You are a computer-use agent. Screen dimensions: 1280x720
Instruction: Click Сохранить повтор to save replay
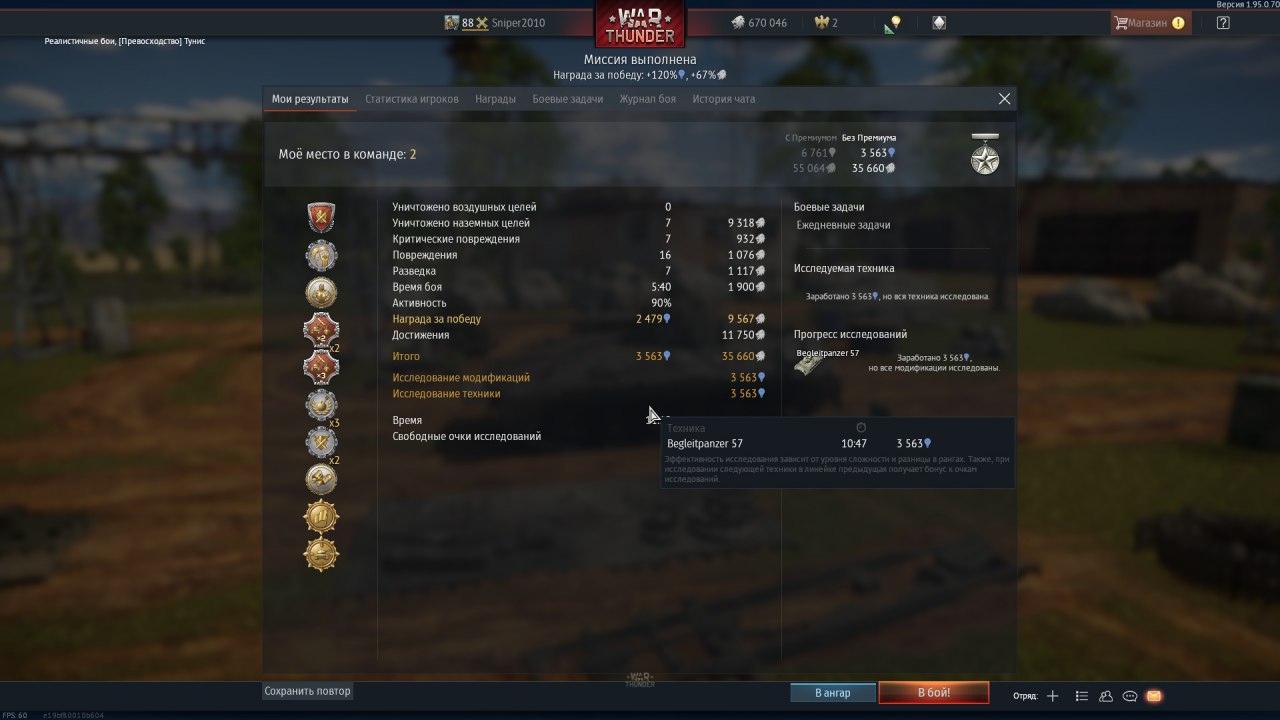coord(308,691)
